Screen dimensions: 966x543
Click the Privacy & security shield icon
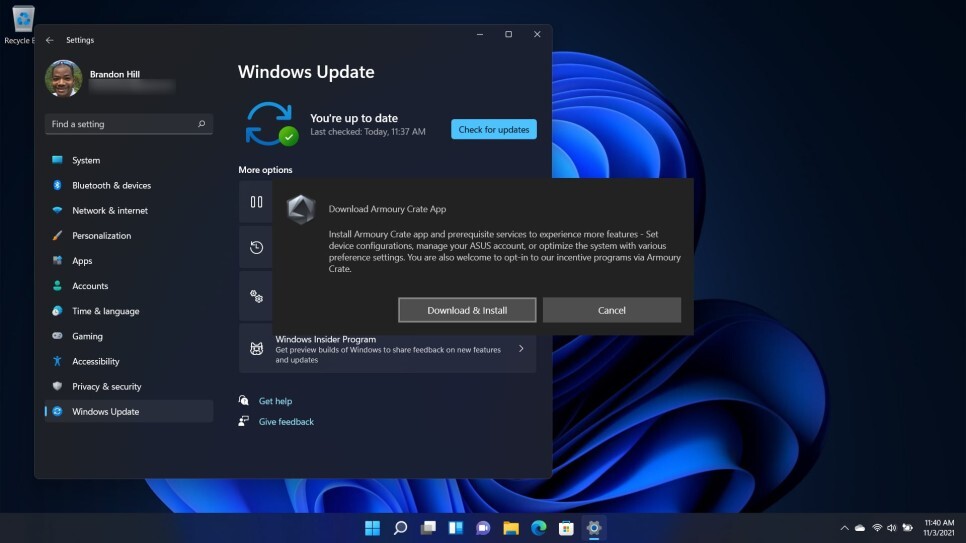pos(57,386)
